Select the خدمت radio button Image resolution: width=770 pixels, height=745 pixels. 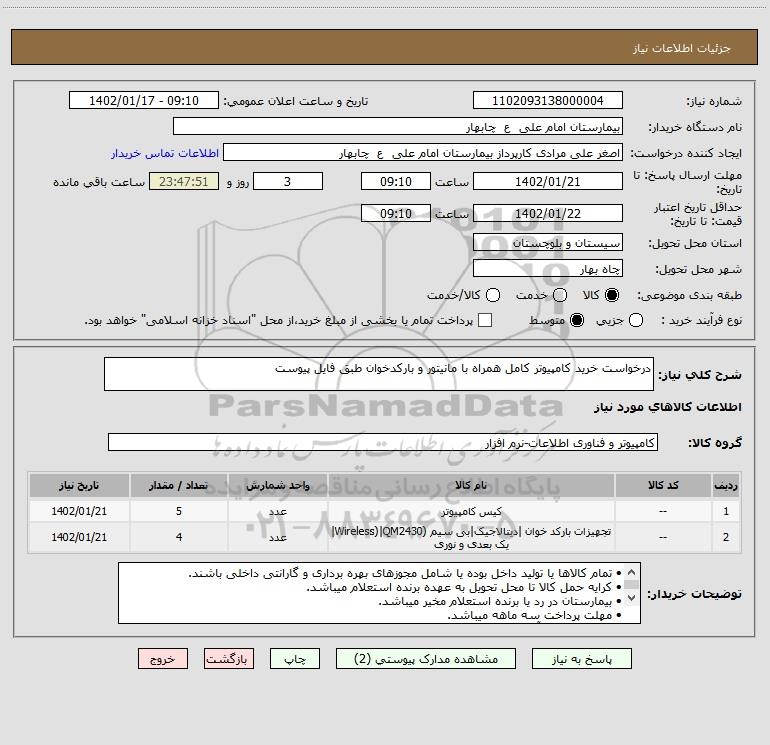[560, 295]
